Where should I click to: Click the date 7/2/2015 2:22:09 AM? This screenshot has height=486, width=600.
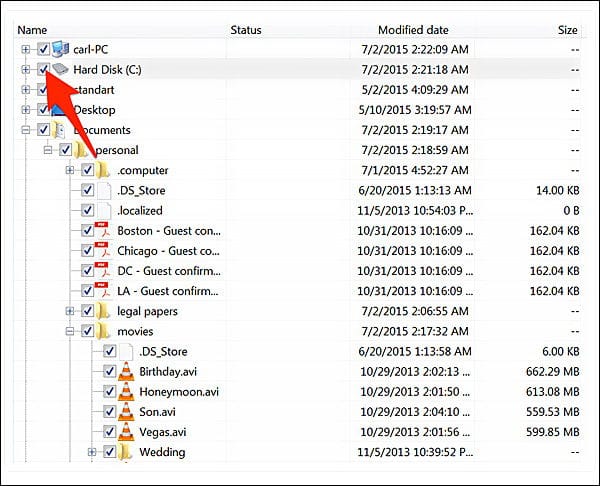click(415, 49)
